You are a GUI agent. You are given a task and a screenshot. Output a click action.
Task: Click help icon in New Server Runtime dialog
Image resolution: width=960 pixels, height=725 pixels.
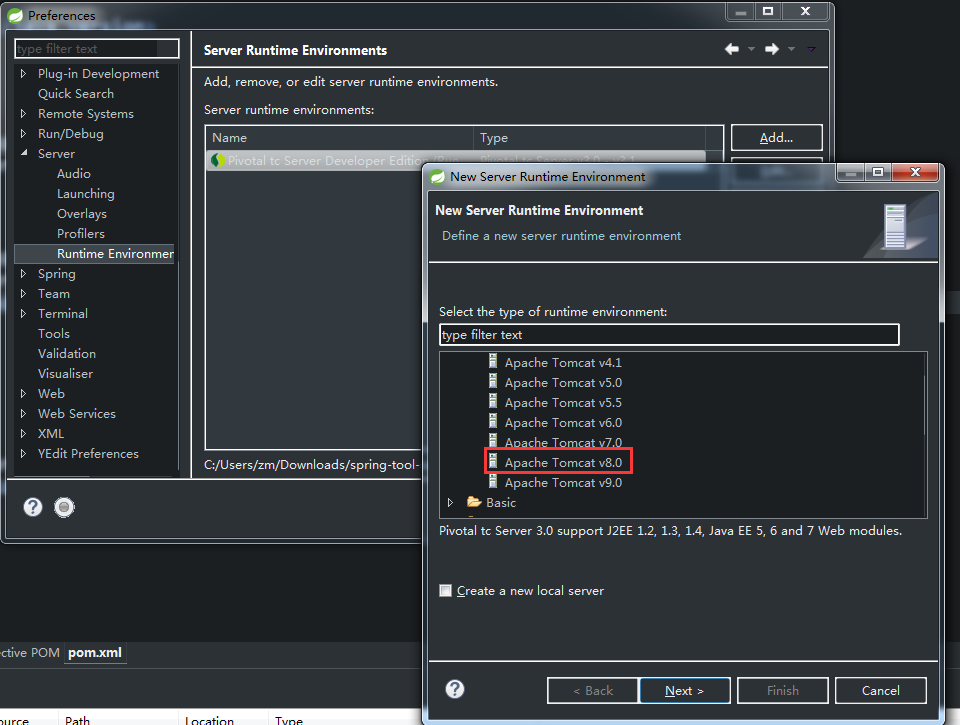pos(455,689)
